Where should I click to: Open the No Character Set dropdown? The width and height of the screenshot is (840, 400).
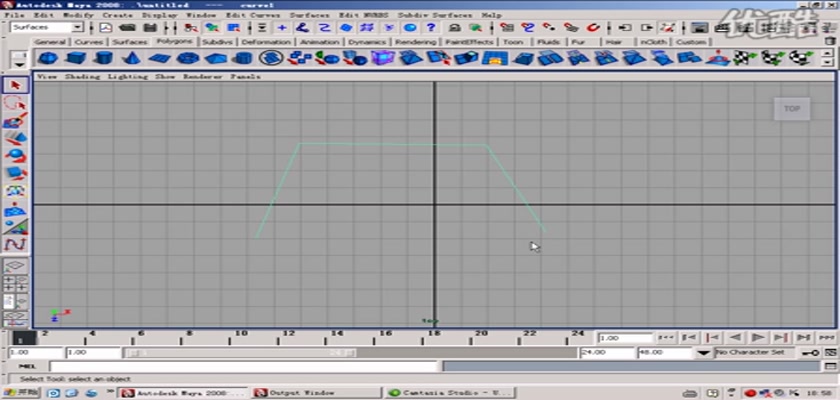tap(756, 353)
